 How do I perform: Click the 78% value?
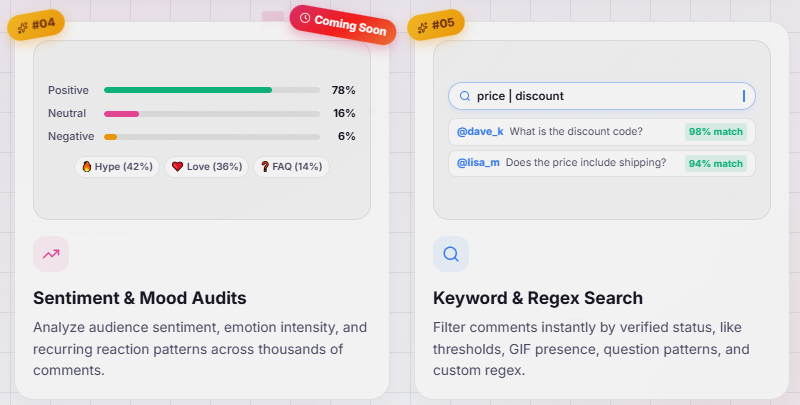pos(343,90)
